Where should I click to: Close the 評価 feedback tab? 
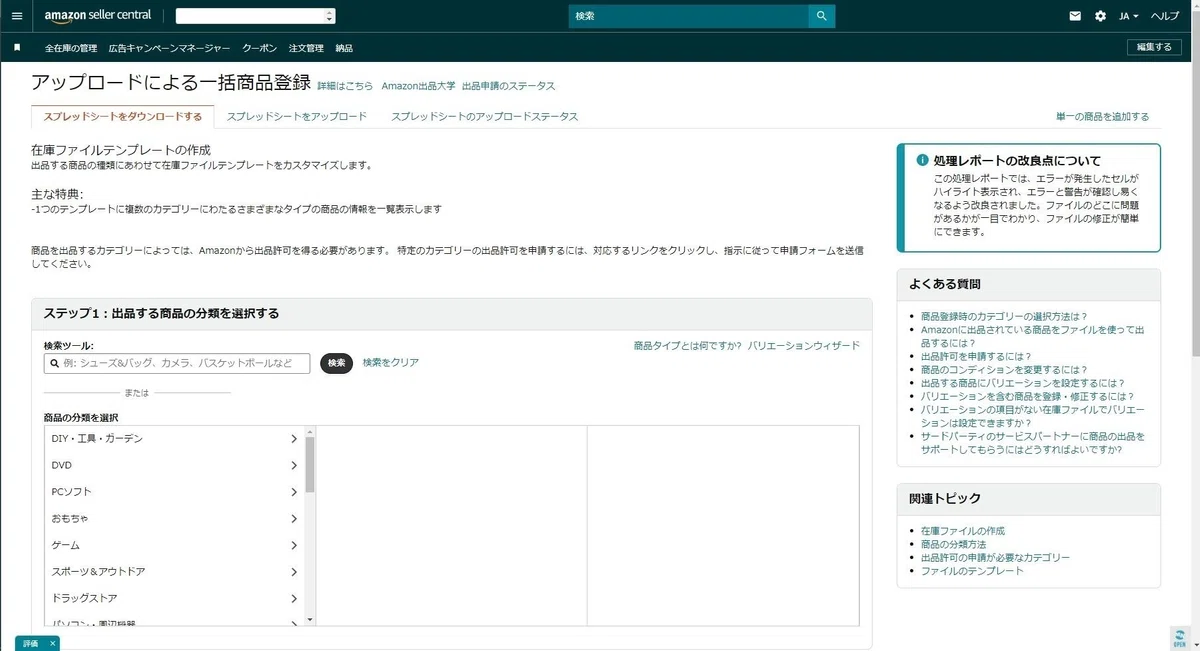click(53, 643)
